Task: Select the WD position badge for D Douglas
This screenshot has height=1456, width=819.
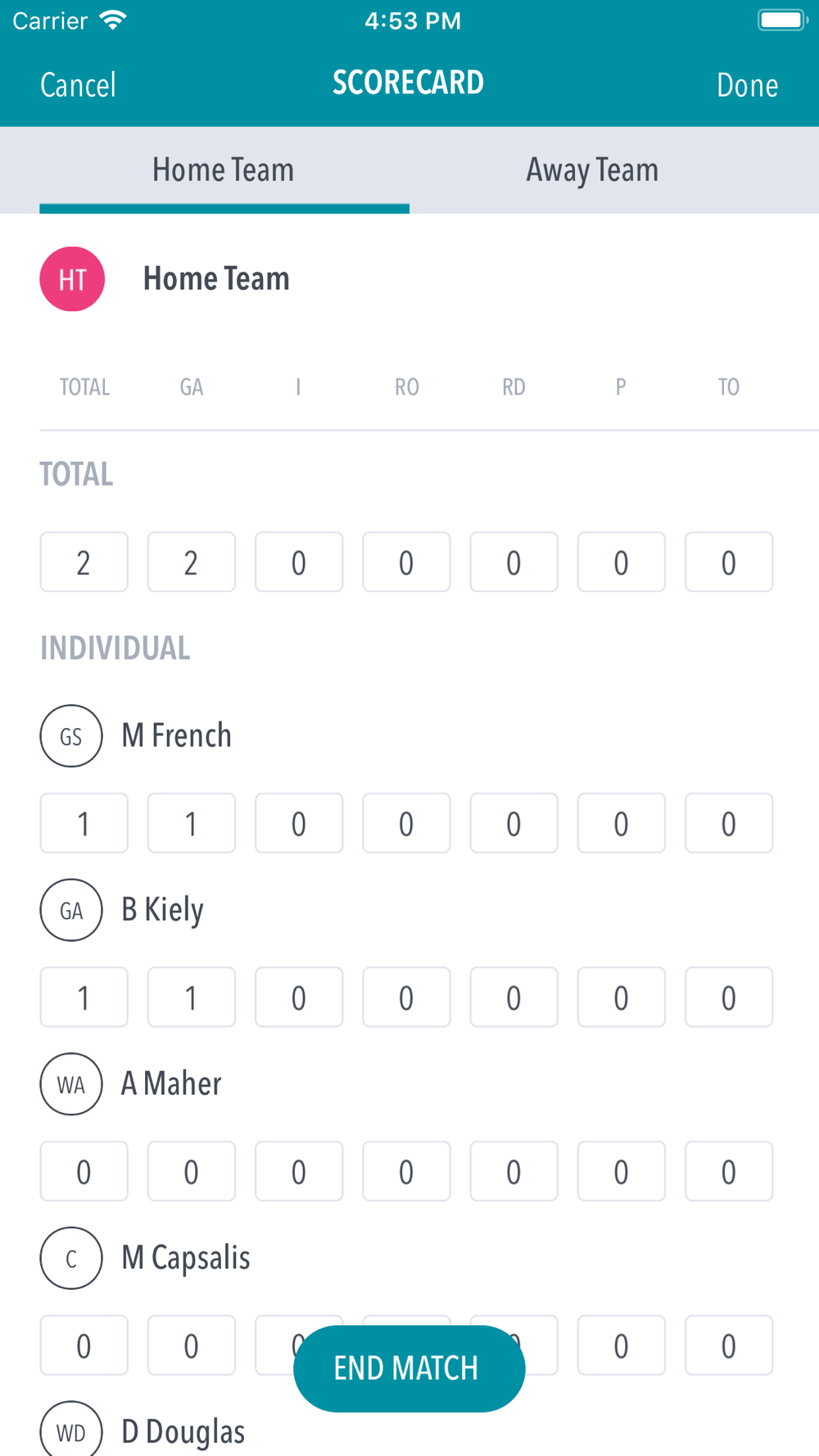Action: pyautogui.click(x=71, y=1431)
